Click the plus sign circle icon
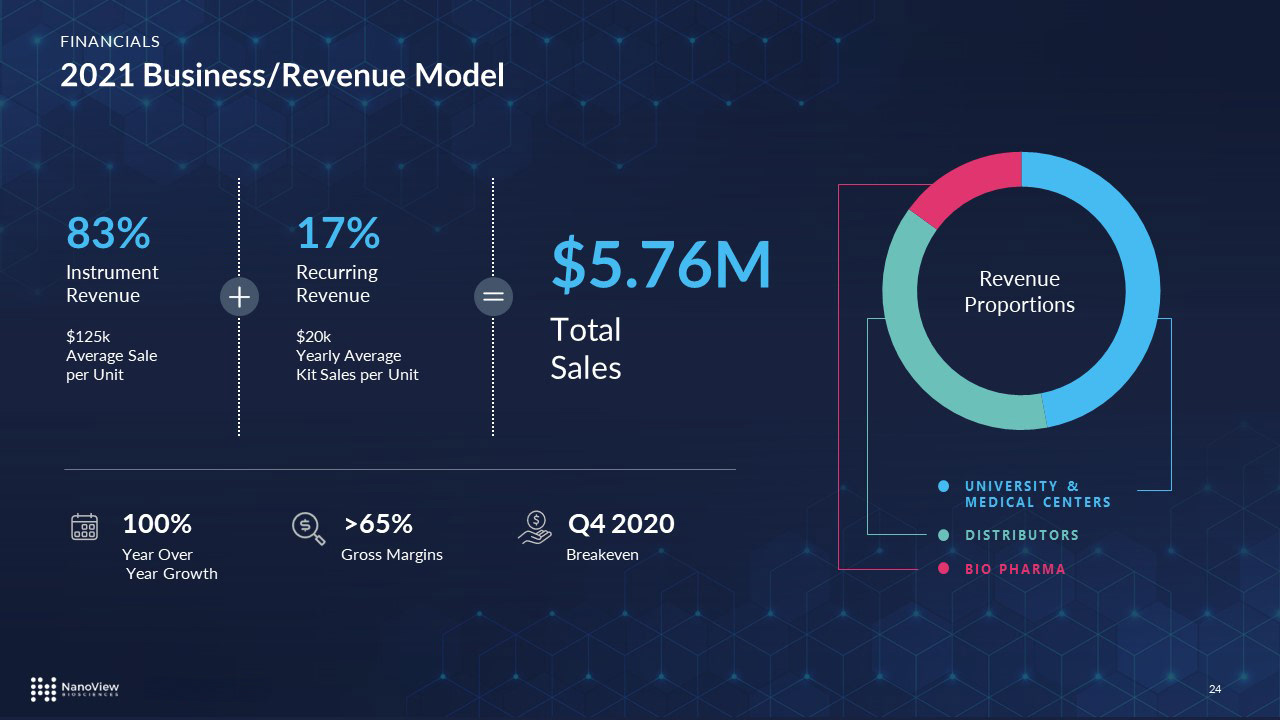 pyautogui.click(x=239, y=297)
